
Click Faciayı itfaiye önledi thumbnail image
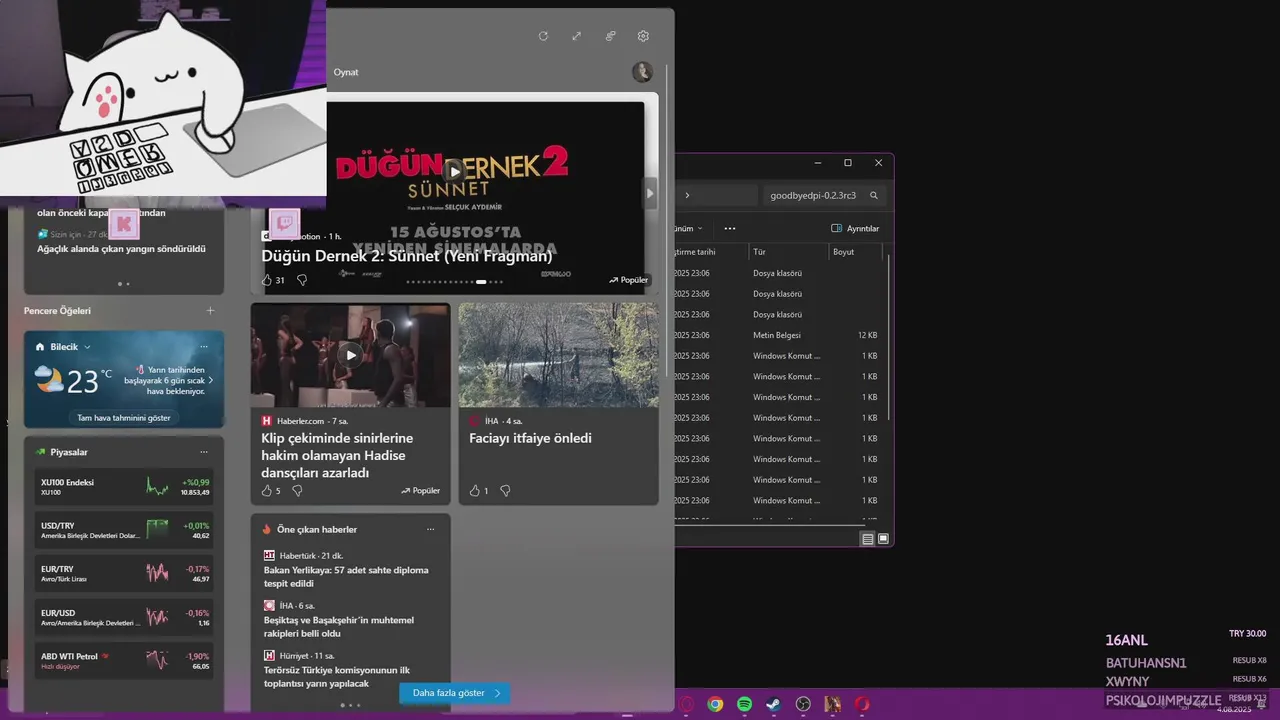[x=559, y=355]
